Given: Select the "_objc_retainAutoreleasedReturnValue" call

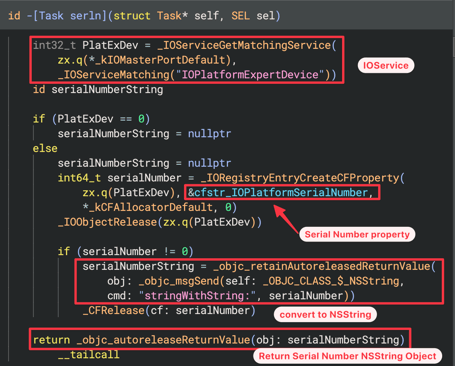Looking at the screenshot, I should tap(322, 266).
